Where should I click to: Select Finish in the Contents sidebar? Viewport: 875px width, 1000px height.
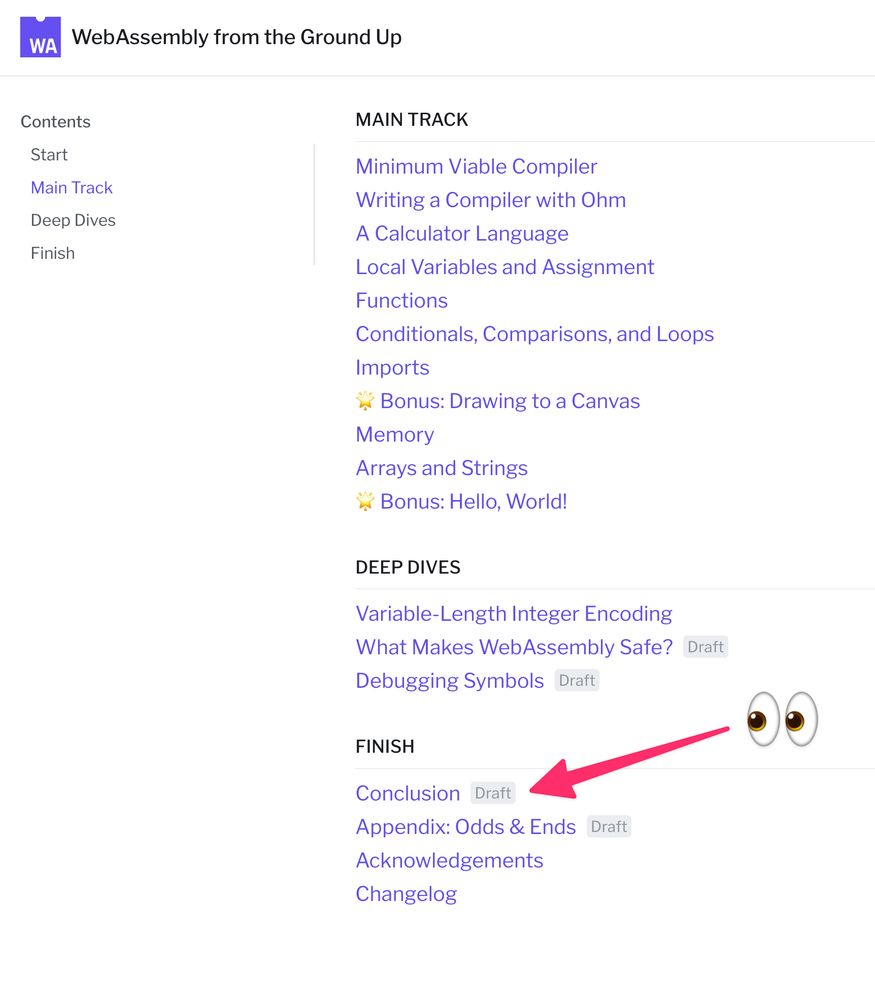point(52,253)
